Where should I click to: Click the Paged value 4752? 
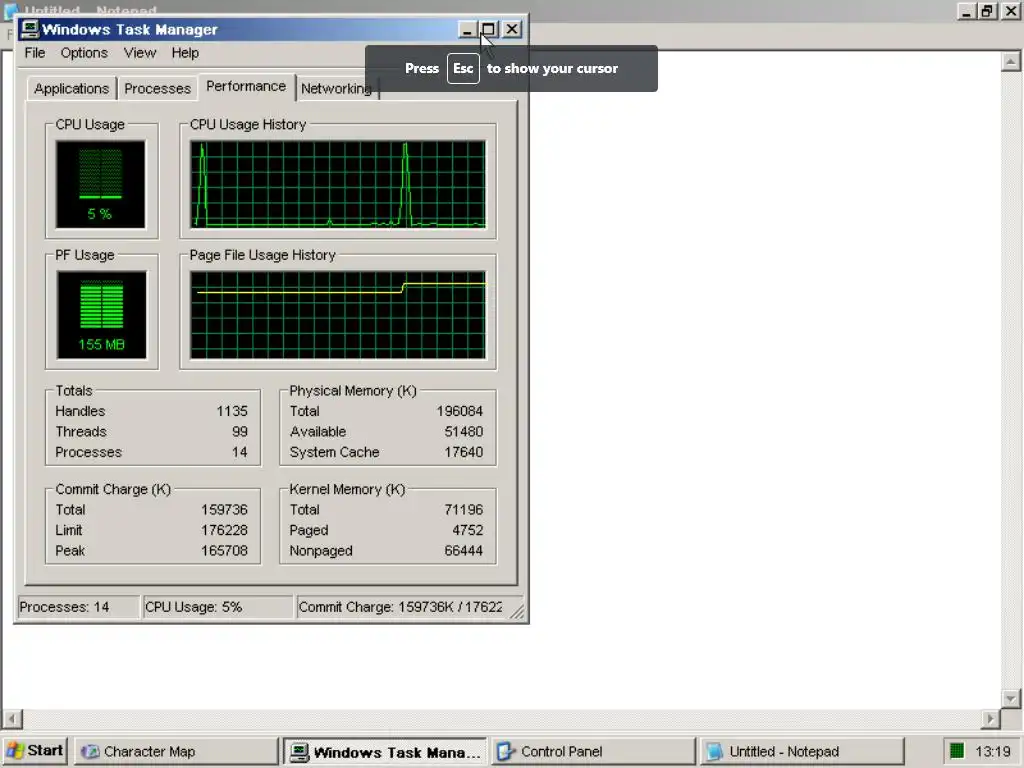point(468,530)
